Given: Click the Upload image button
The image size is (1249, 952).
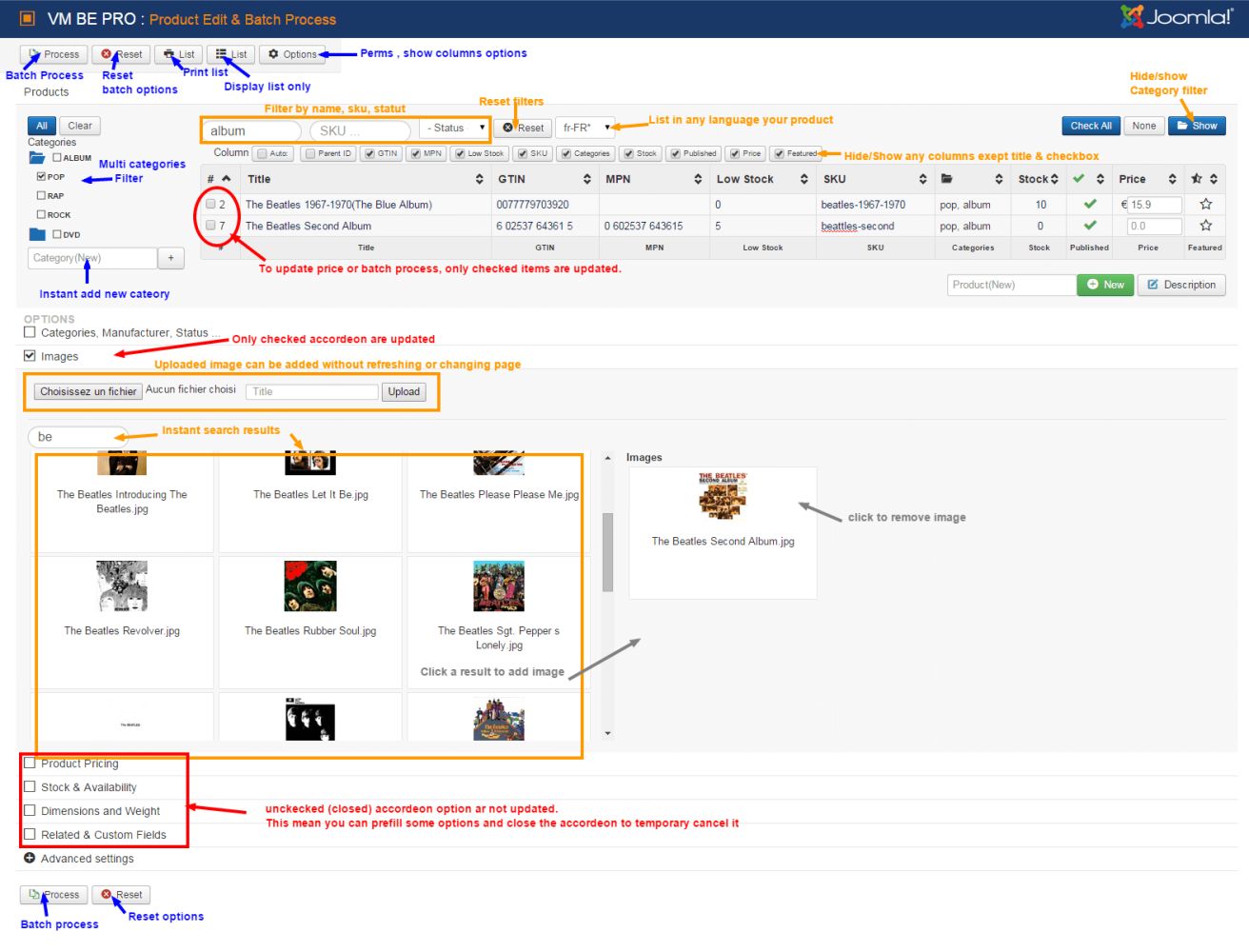Looking at the screenshot, I should [x=404, y=391].
